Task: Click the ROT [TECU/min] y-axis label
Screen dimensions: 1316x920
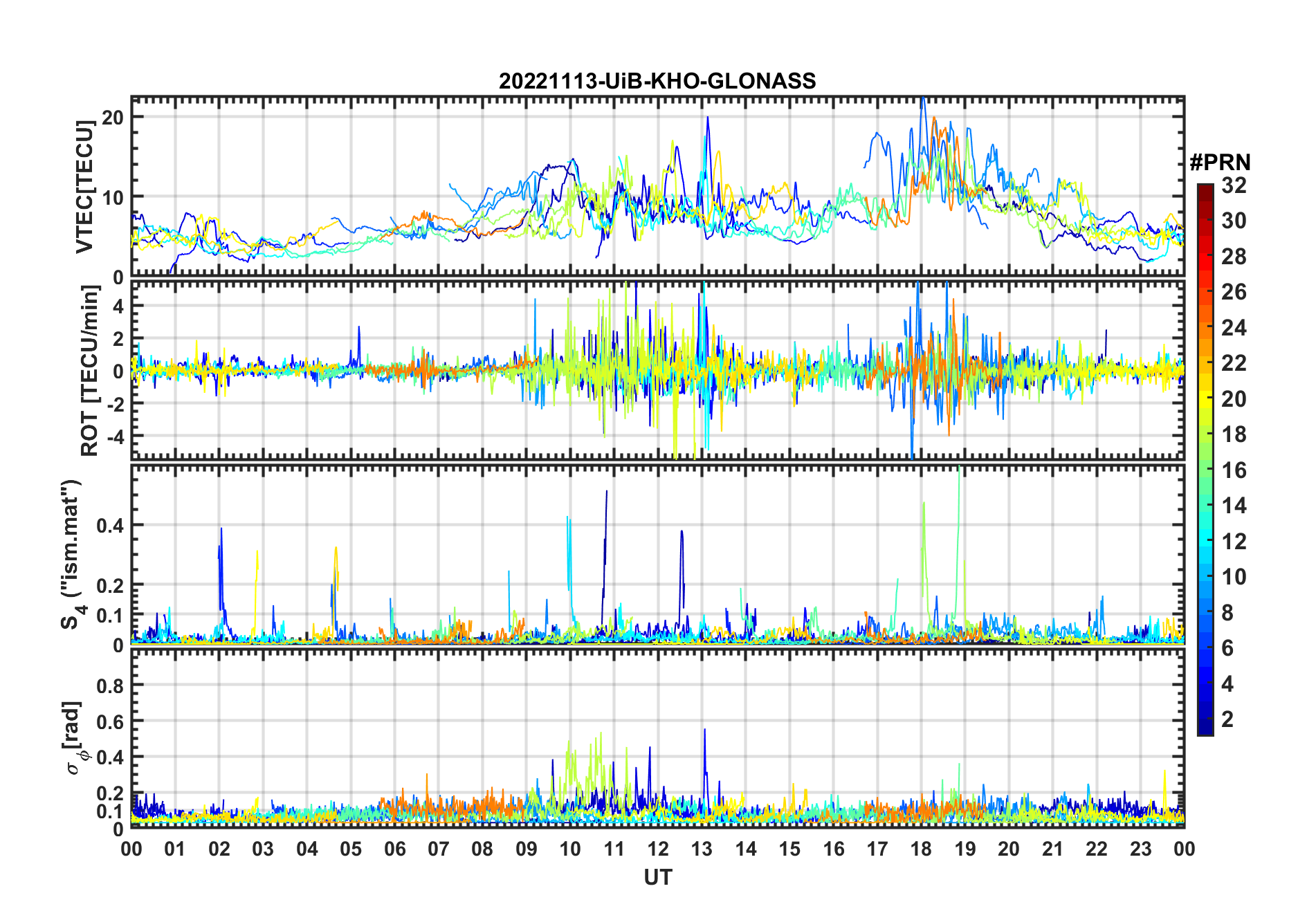Action: click(x=89, y=371)
